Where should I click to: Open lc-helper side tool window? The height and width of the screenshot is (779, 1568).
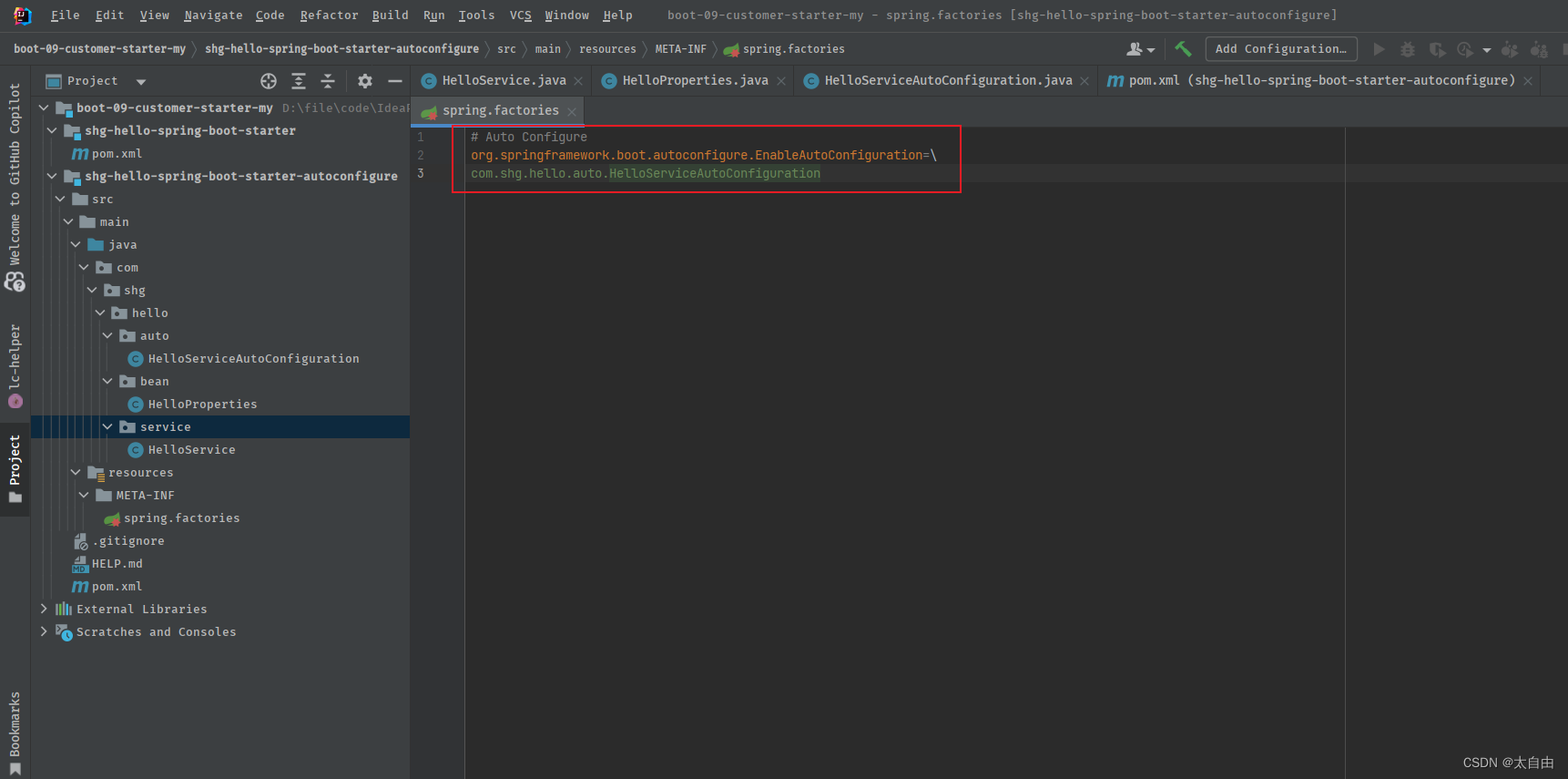coord(15,366)
